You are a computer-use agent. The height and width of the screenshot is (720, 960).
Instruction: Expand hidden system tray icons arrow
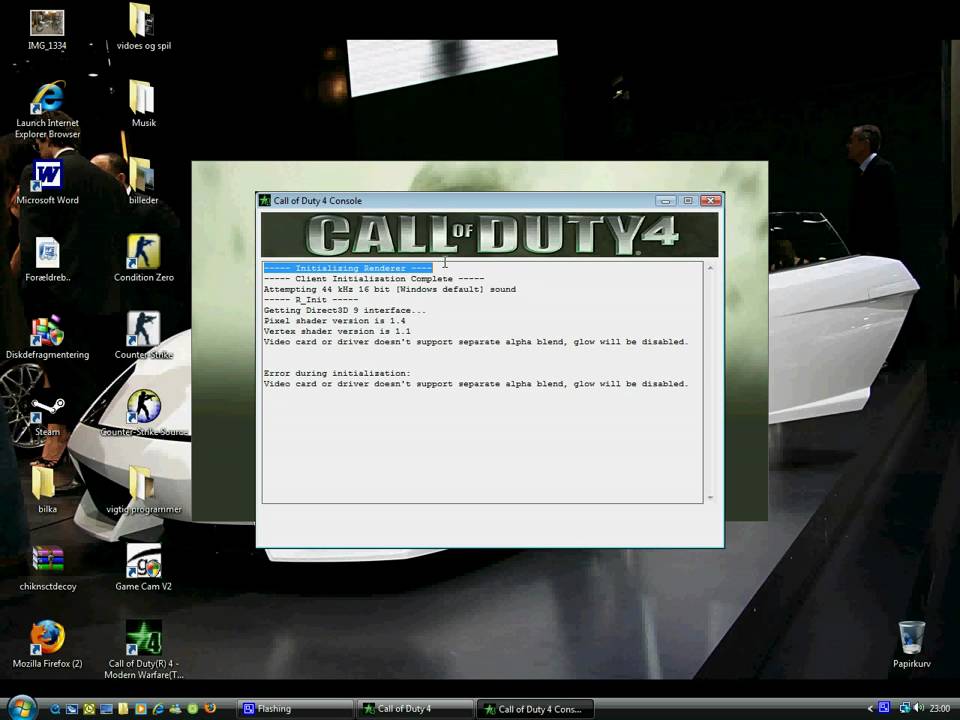pos(870,708)
